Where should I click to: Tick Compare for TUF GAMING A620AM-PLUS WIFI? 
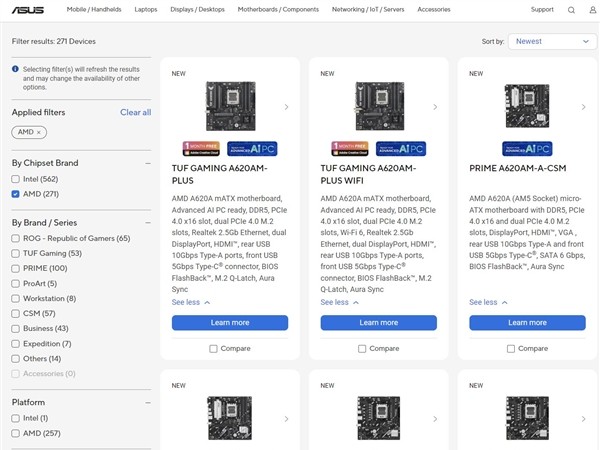coord(362,349)
